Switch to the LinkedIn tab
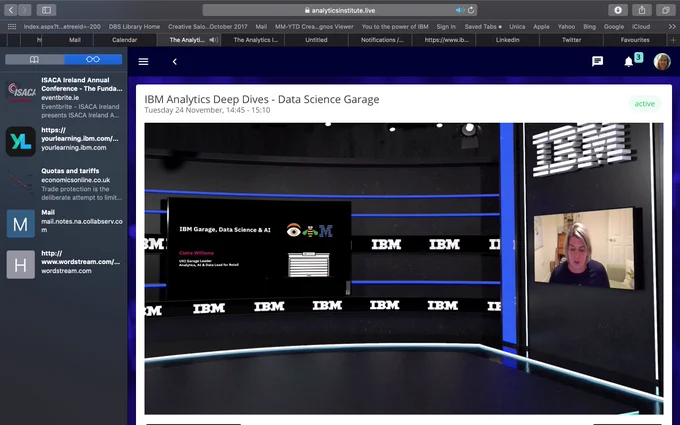The image size is (680, 425). pos(507,40)
